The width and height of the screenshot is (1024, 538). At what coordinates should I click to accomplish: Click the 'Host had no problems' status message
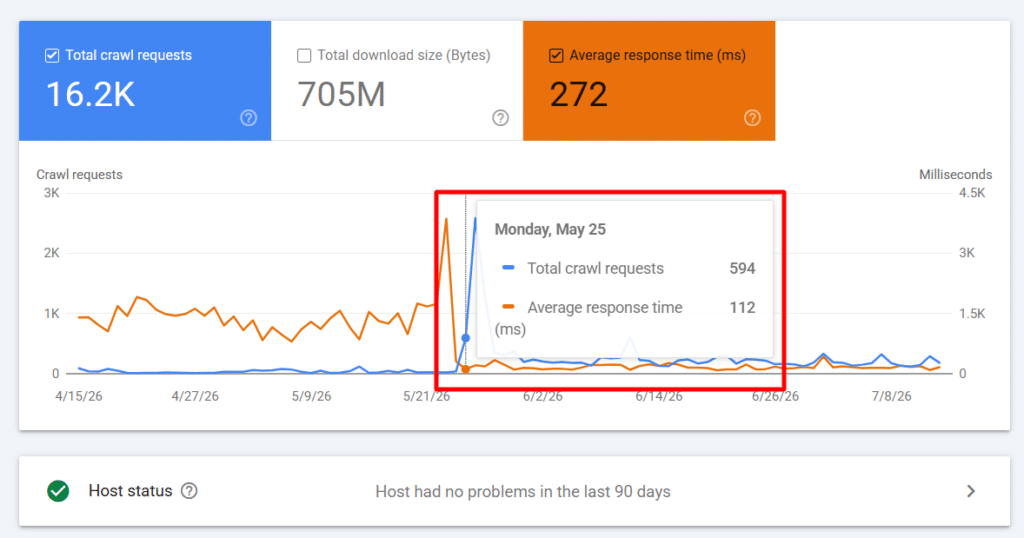523,492
